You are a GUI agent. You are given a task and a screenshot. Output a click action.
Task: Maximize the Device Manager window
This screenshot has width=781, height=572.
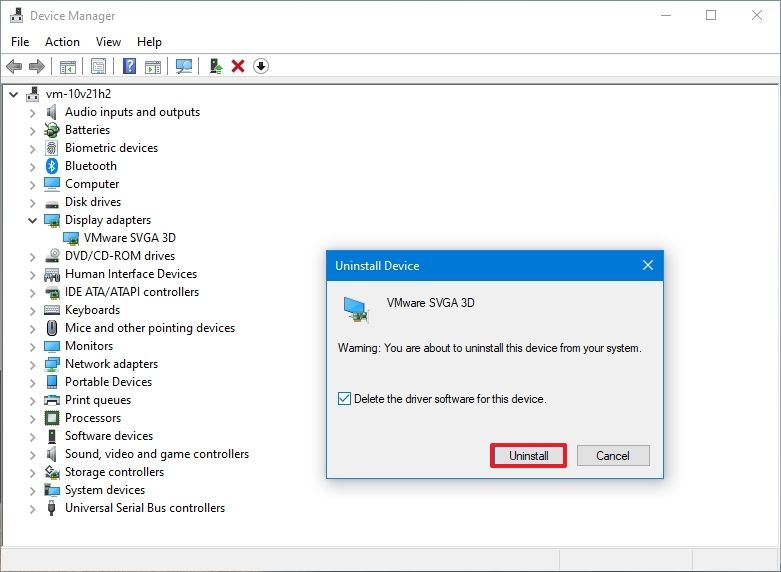coord(711,15)
